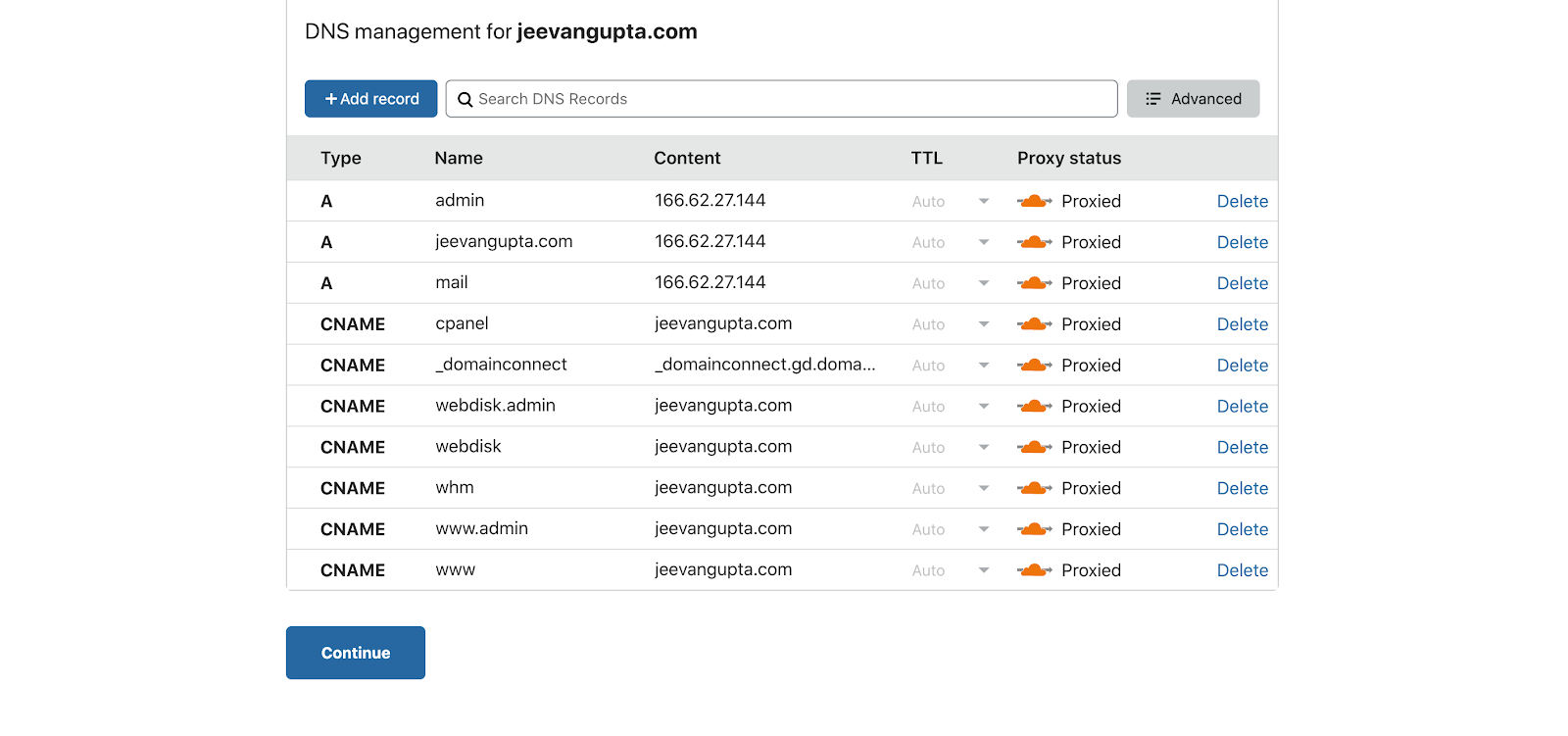The image size is (1568, 736).
Task: Click the Continue button
Action: coord(356,653)
